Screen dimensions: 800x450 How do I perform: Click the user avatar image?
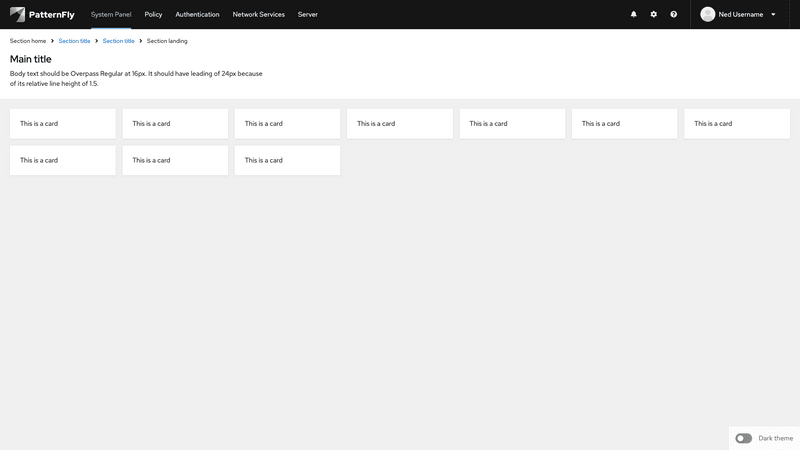click(x=708, y=15)
